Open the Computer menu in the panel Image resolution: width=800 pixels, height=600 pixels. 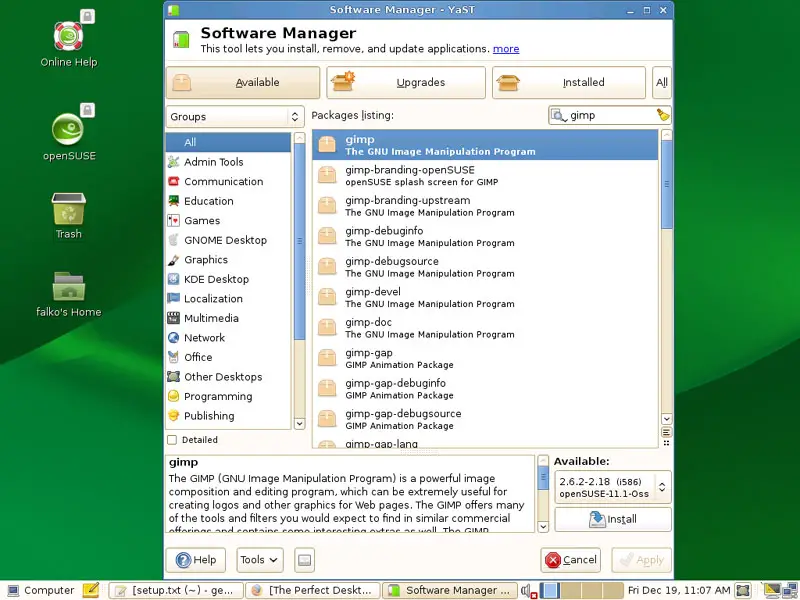point(41,590)
